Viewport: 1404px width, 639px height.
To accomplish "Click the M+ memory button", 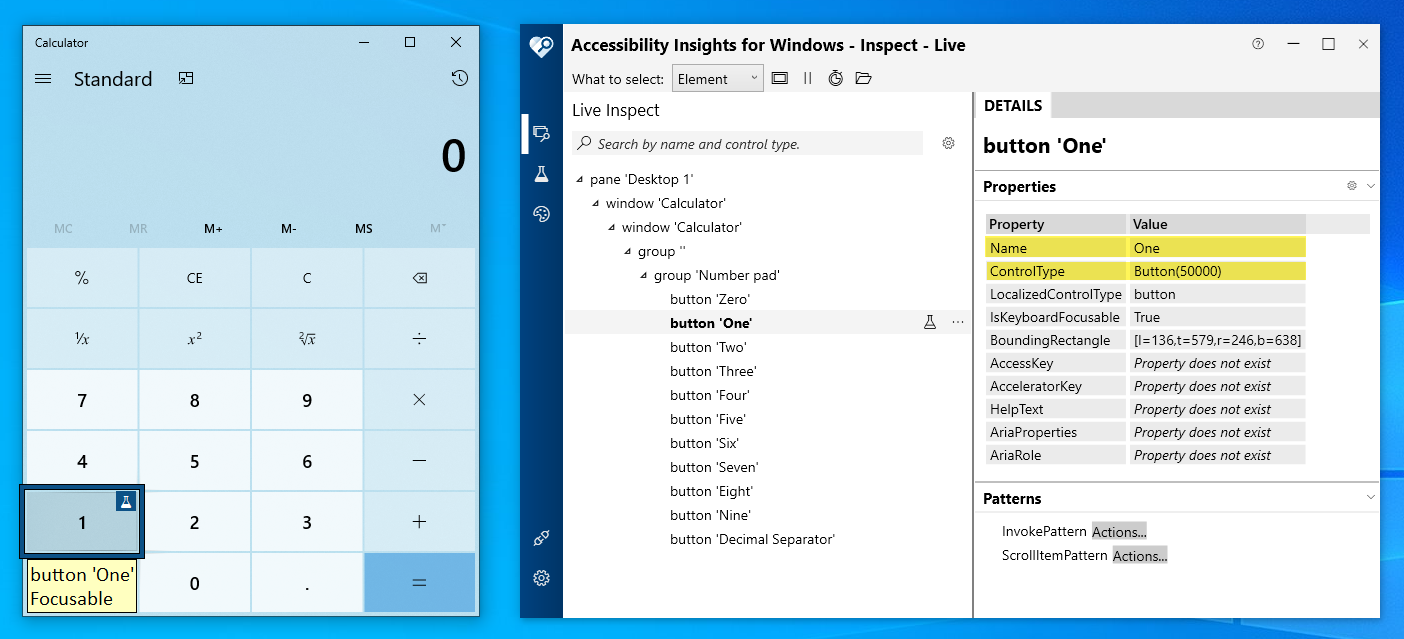I will pos(213,229).
